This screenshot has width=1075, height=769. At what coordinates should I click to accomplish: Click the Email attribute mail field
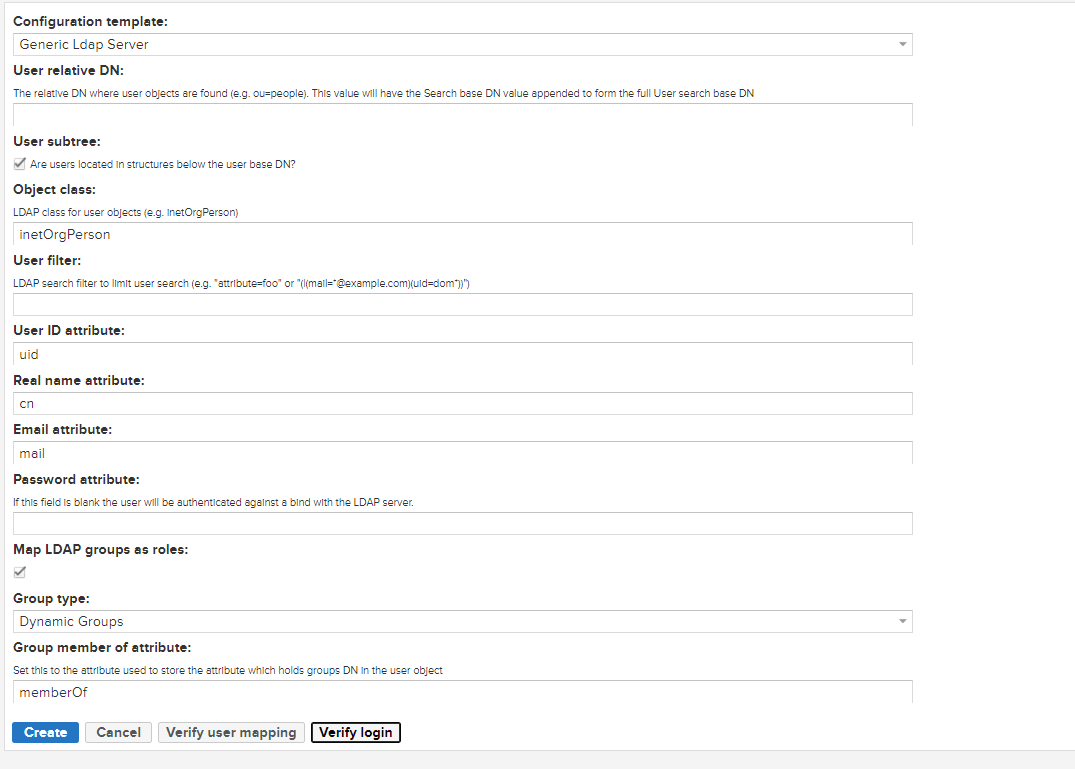pos(462,453)
